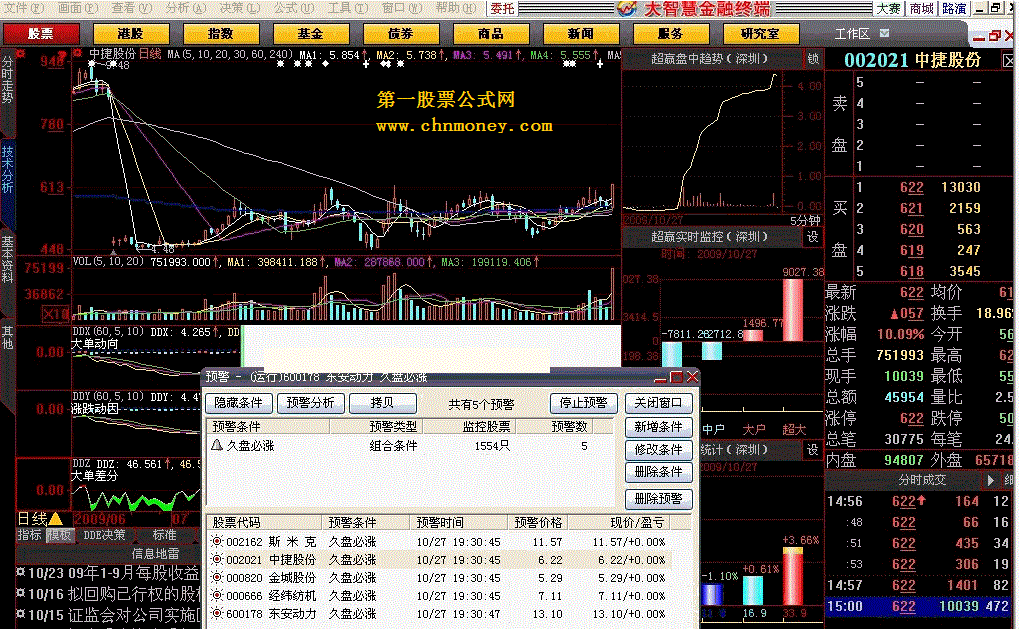Switch to the 指数 tab

tap(221, 34)
